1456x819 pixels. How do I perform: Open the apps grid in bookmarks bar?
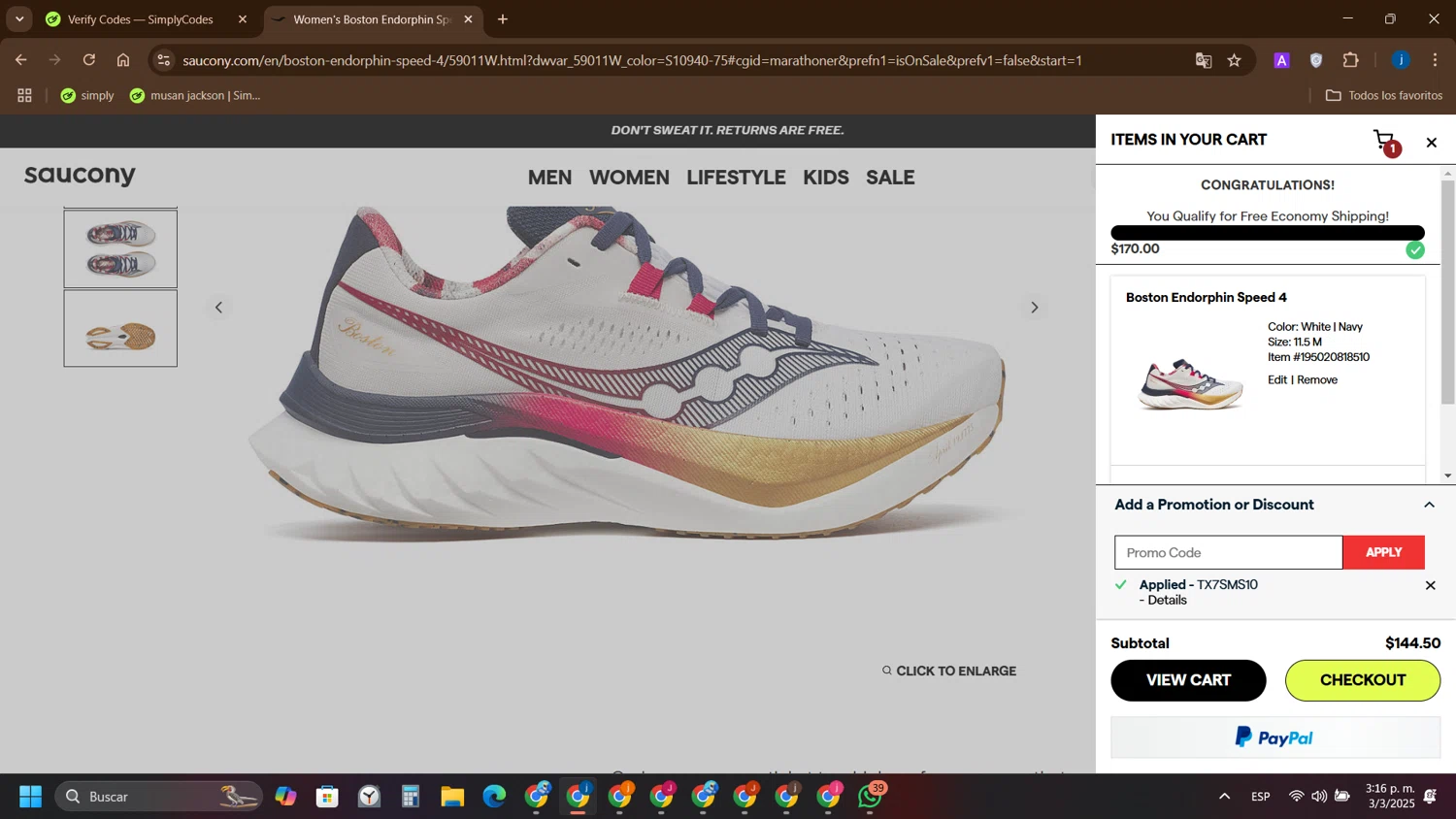25,95
